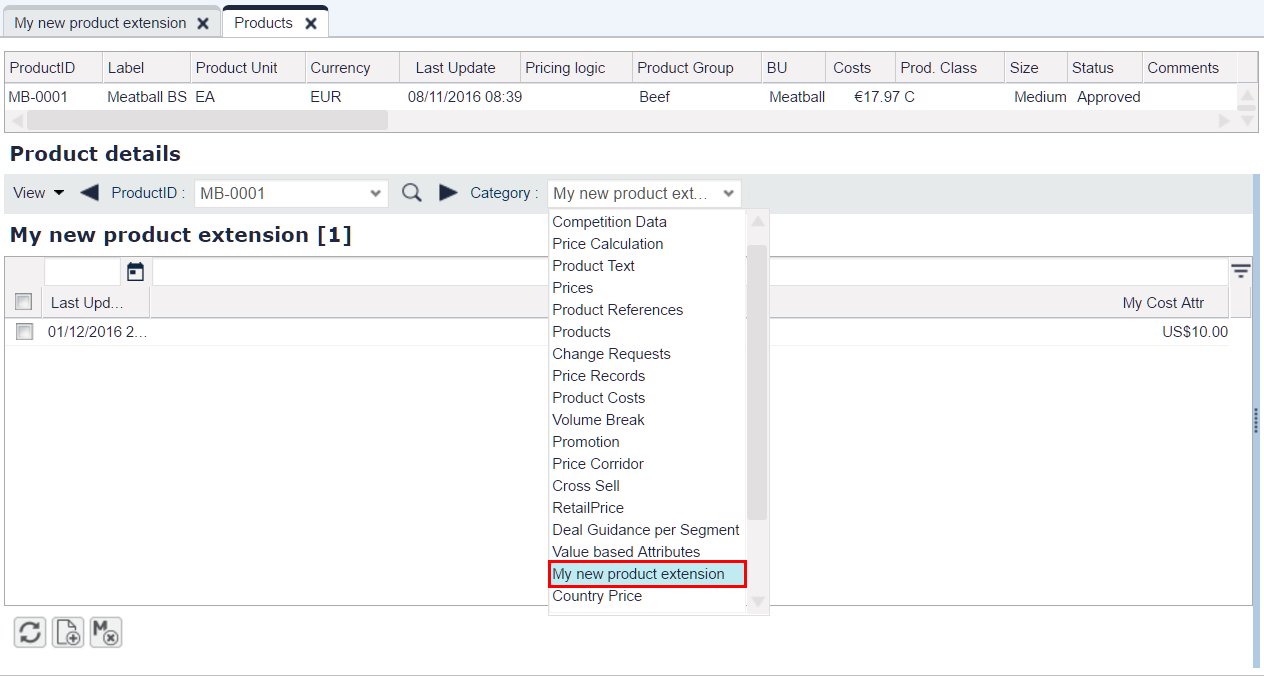Open the calendar date picker icon
1264x676 pixels.
coord(136,271)
